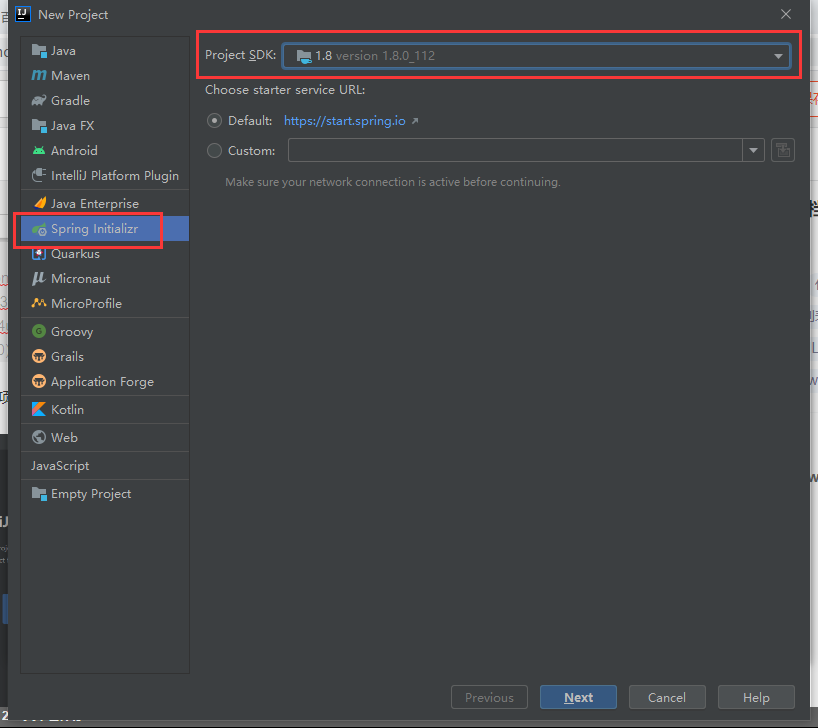Select Web in the list
The image size is (818, 728).
[x=105, y=437]
